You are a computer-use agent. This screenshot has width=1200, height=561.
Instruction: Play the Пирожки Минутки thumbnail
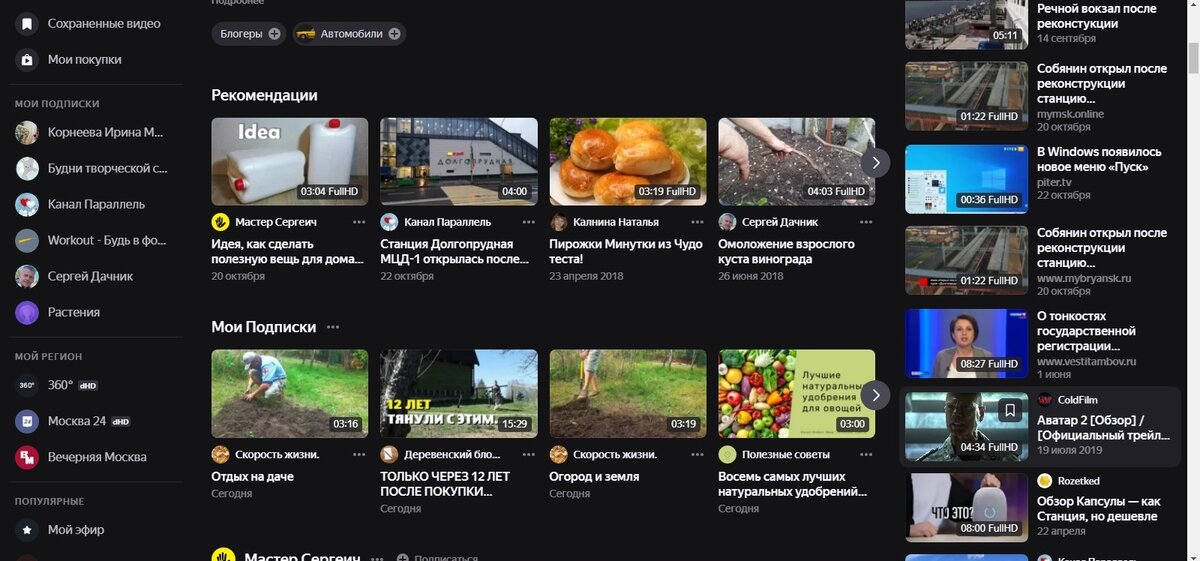point(628,162)
